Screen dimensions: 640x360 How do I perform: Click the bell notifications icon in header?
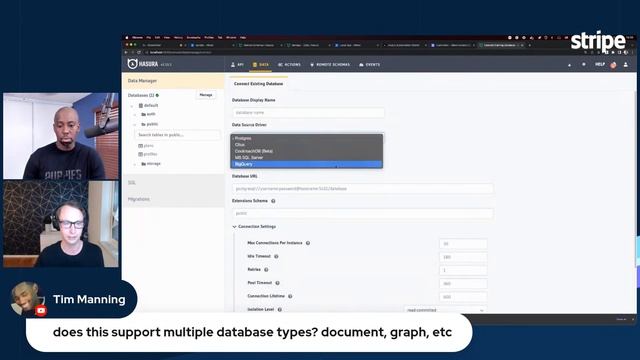[x=569, y=65]
